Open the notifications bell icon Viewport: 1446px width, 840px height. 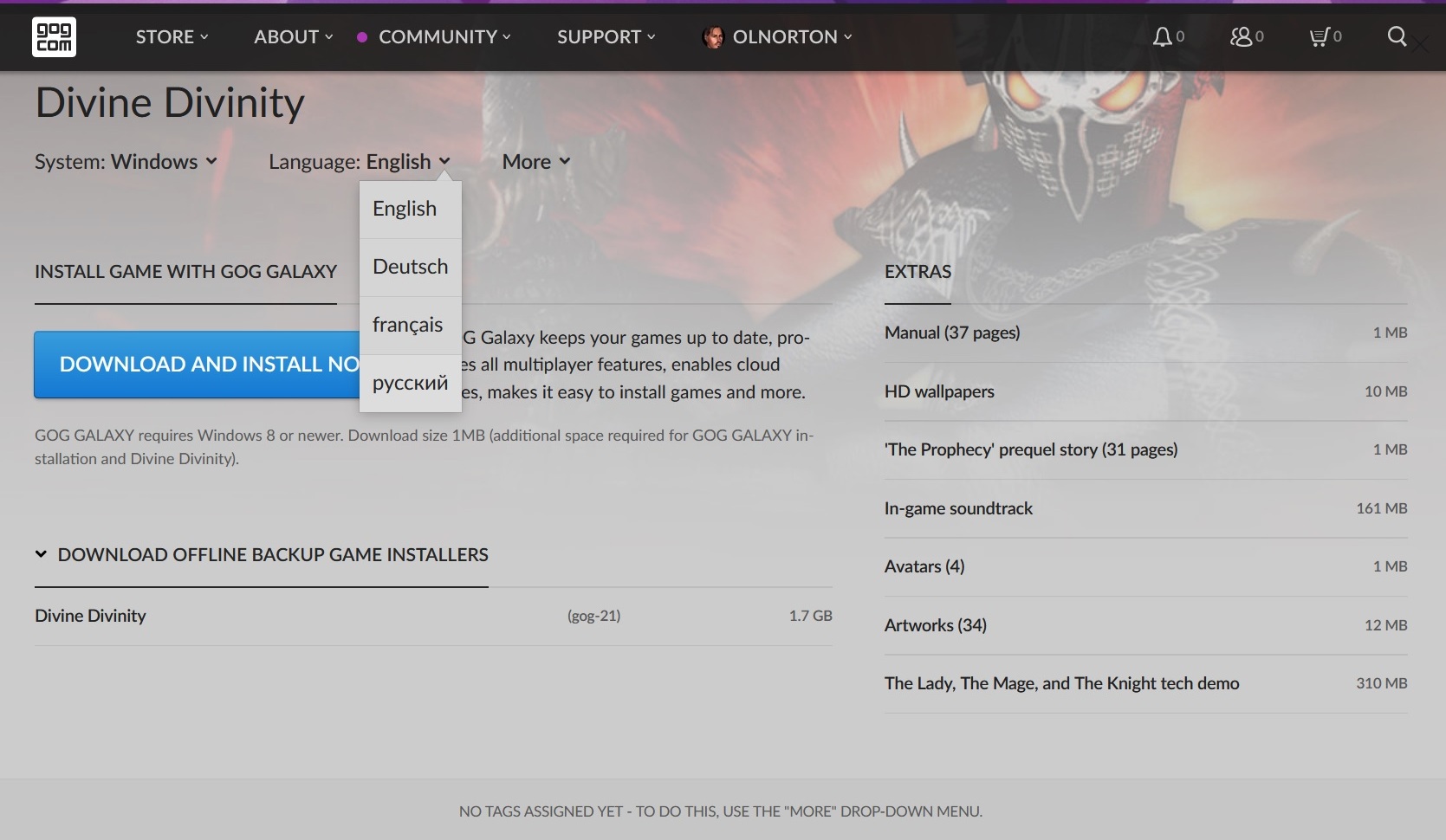click(1162, 36)
